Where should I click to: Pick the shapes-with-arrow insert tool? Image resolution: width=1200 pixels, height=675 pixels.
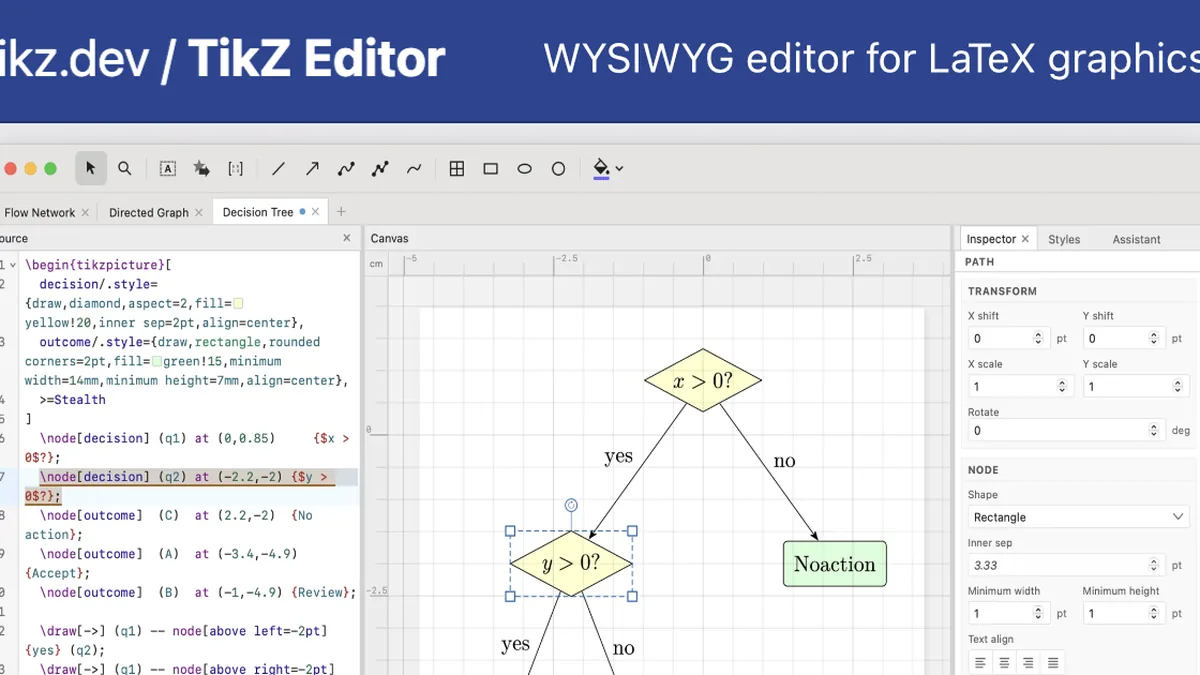(202, 169)
